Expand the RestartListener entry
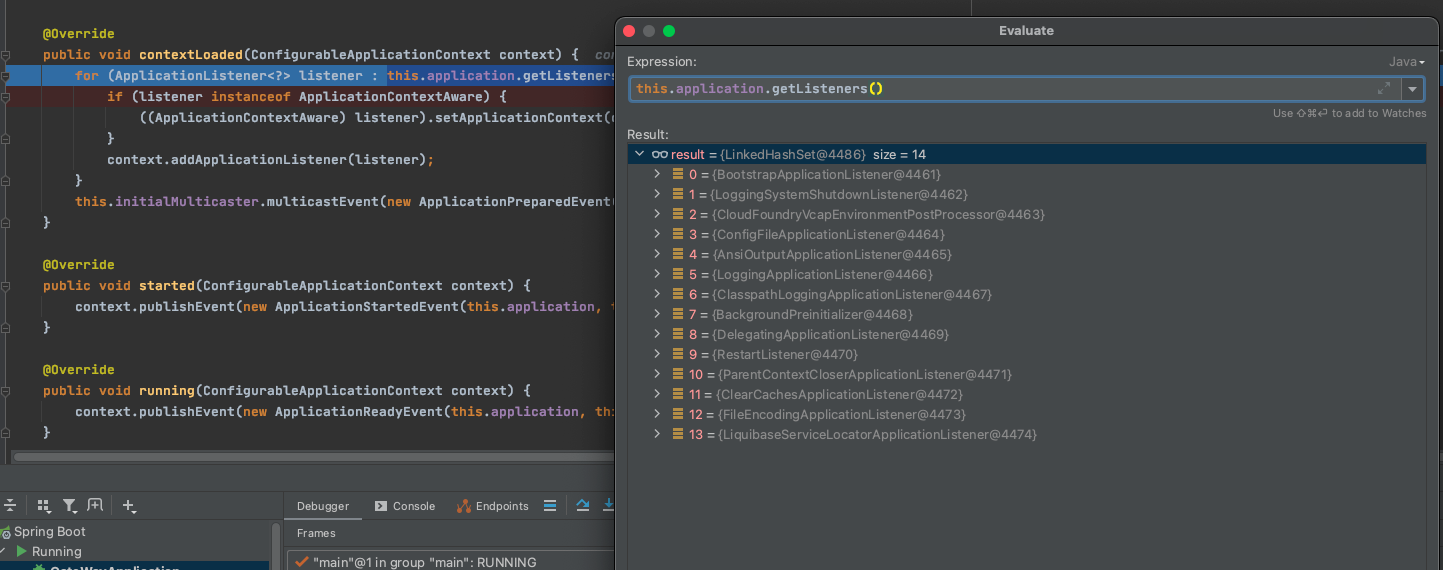Image resolution: width=1443 pixels, height=570 pixels. (657, 354)
